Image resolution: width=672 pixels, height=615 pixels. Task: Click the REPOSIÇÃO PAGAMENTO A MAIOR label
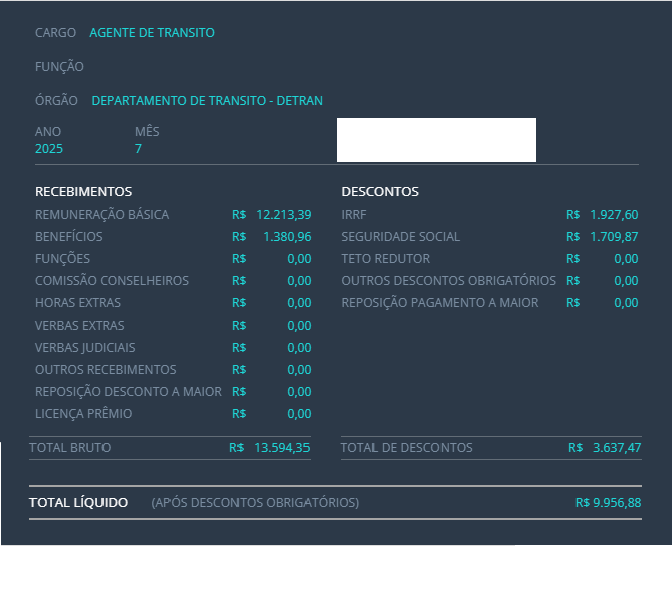pos(440,303)
